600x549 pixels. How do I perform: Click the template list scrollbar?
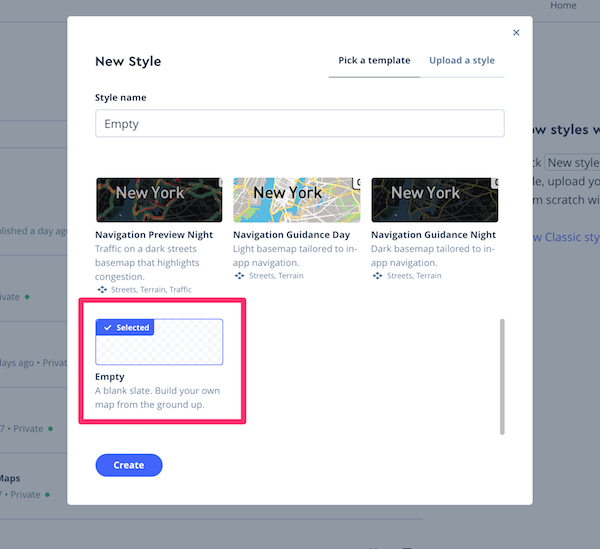(x=502, y=376)
